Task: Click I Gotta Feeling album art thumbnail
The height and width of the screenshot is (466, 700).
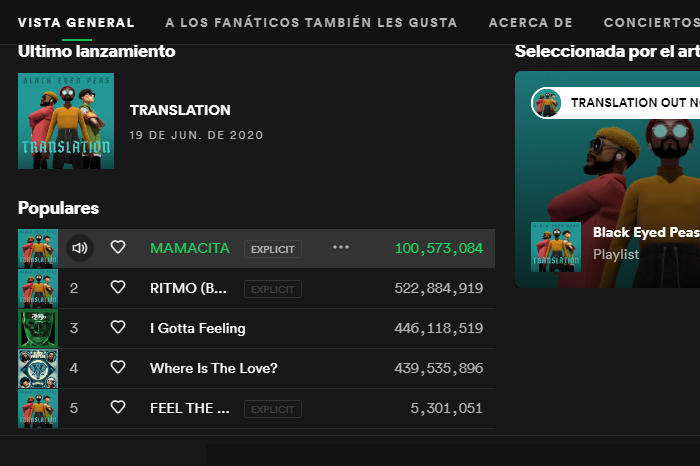Action: [x=38, y=328]
